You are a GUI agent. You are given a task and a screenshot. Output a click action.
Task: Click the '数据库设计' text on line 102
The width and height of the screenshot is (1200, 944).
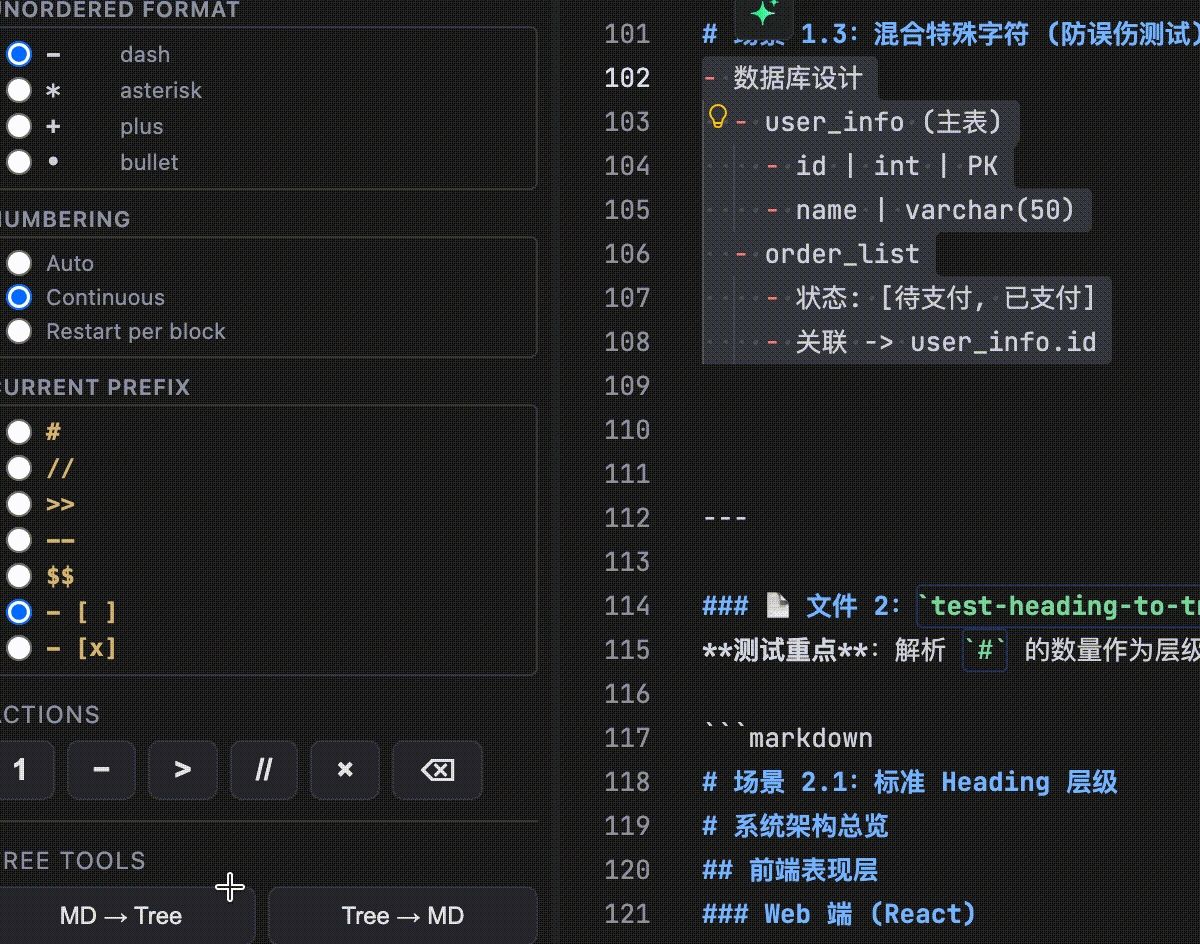coord(796,78)
